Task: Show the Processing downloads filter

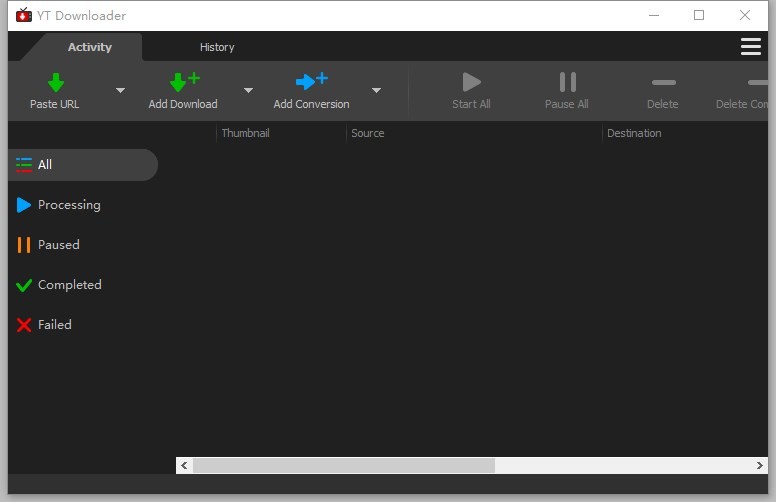Action: 68,205
